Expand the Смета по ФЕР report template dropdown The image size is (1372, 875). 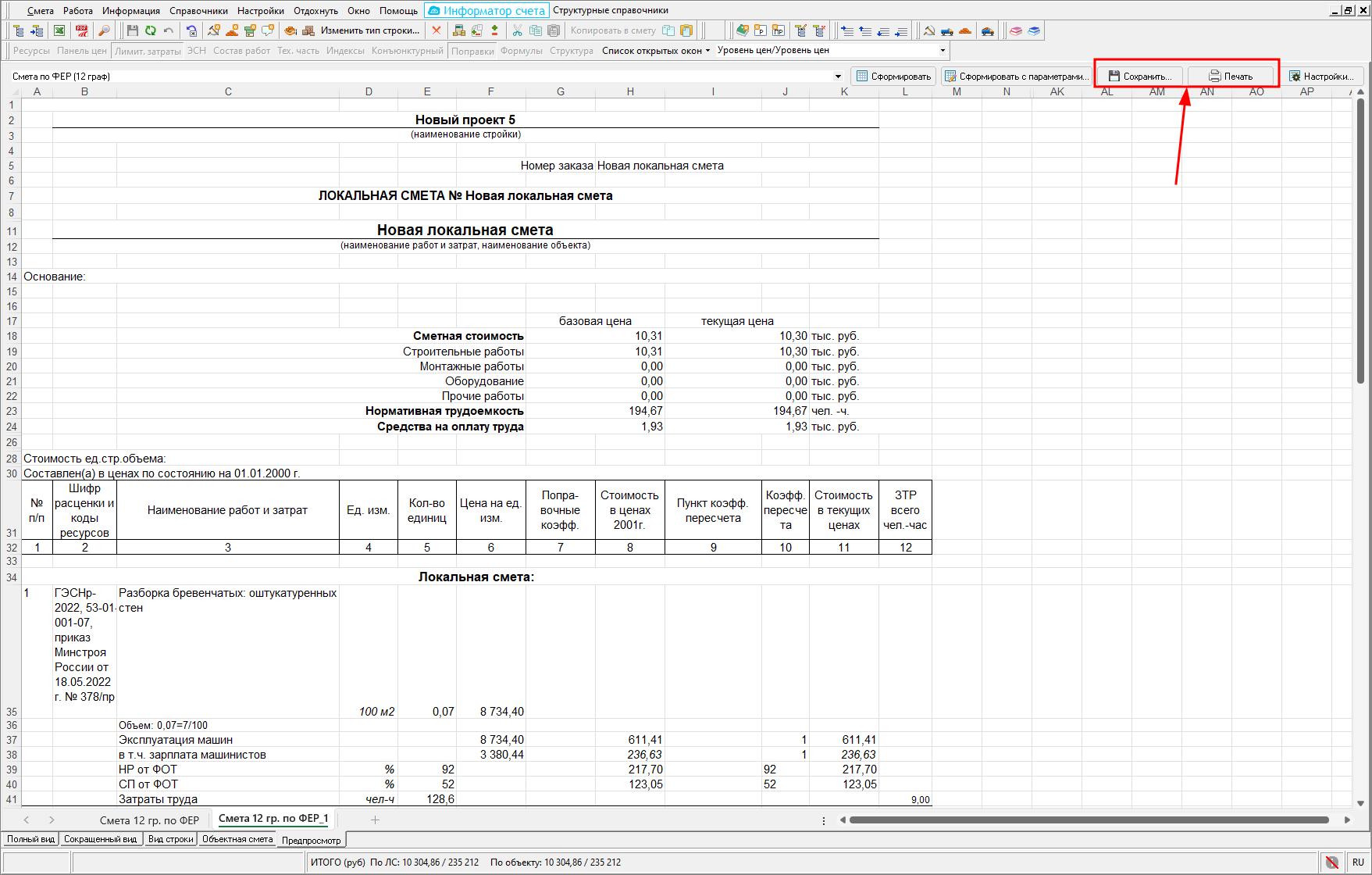838,77
